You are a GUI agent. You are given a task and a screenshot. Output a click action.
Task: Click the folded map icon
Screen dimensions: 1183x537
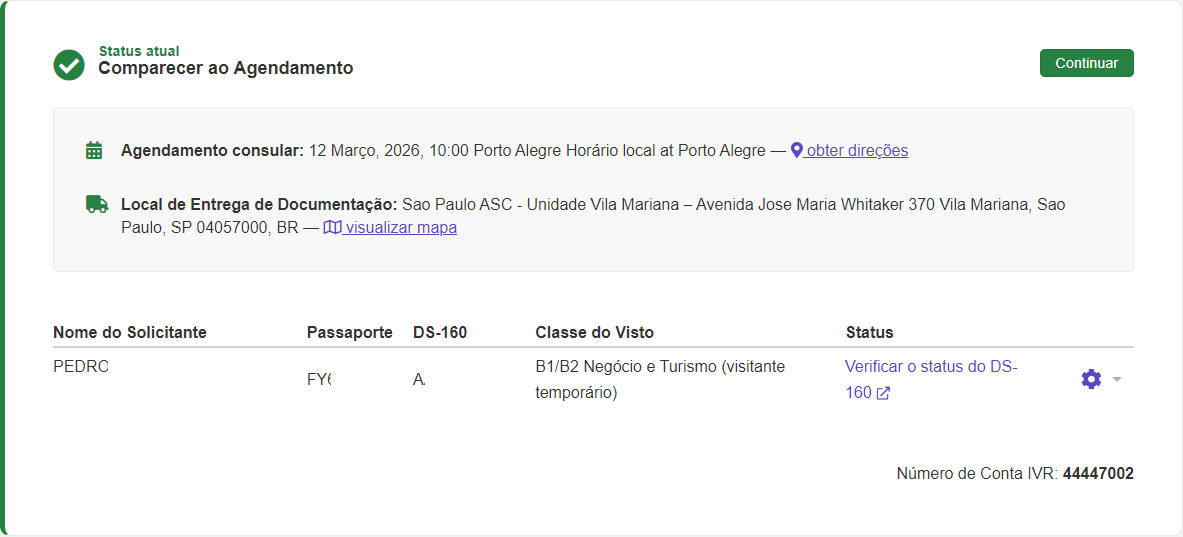(332, 227)
